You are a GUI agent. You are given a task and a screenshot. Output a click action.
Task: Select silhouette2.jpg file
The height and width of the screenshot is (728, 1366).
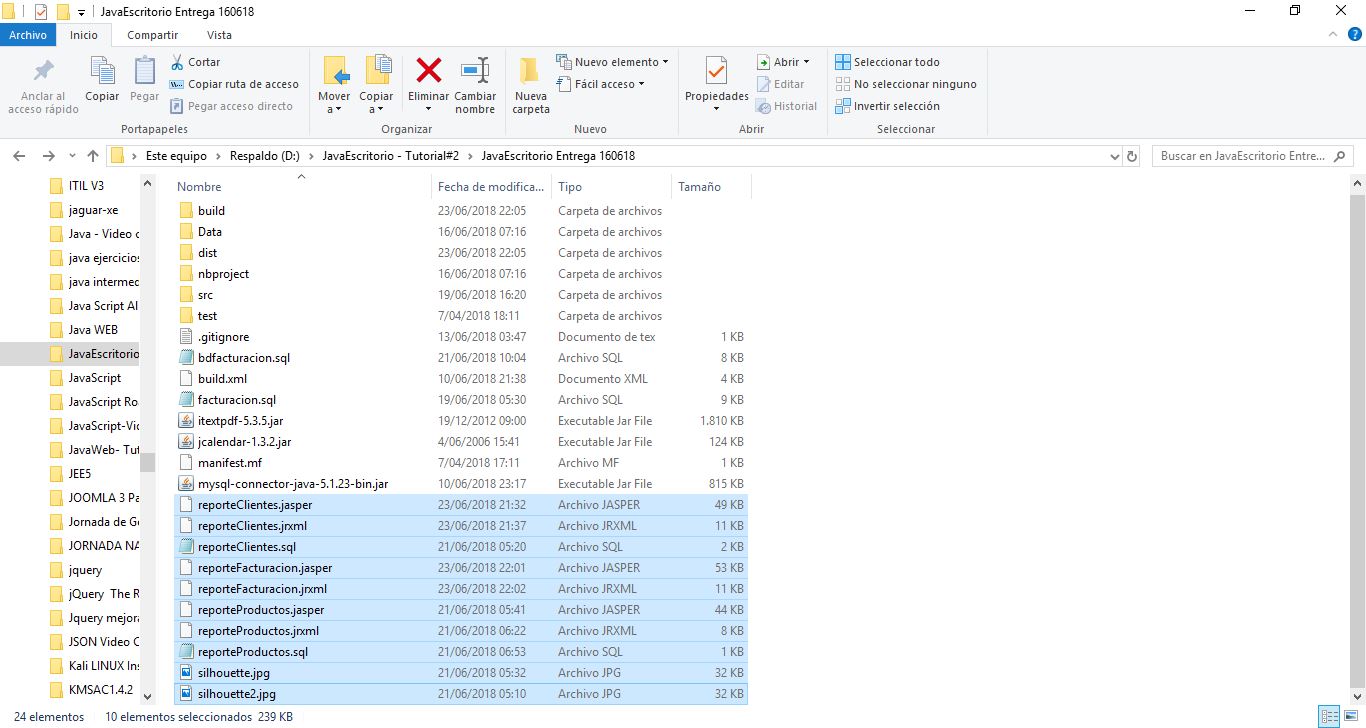(x=460, y=694)
